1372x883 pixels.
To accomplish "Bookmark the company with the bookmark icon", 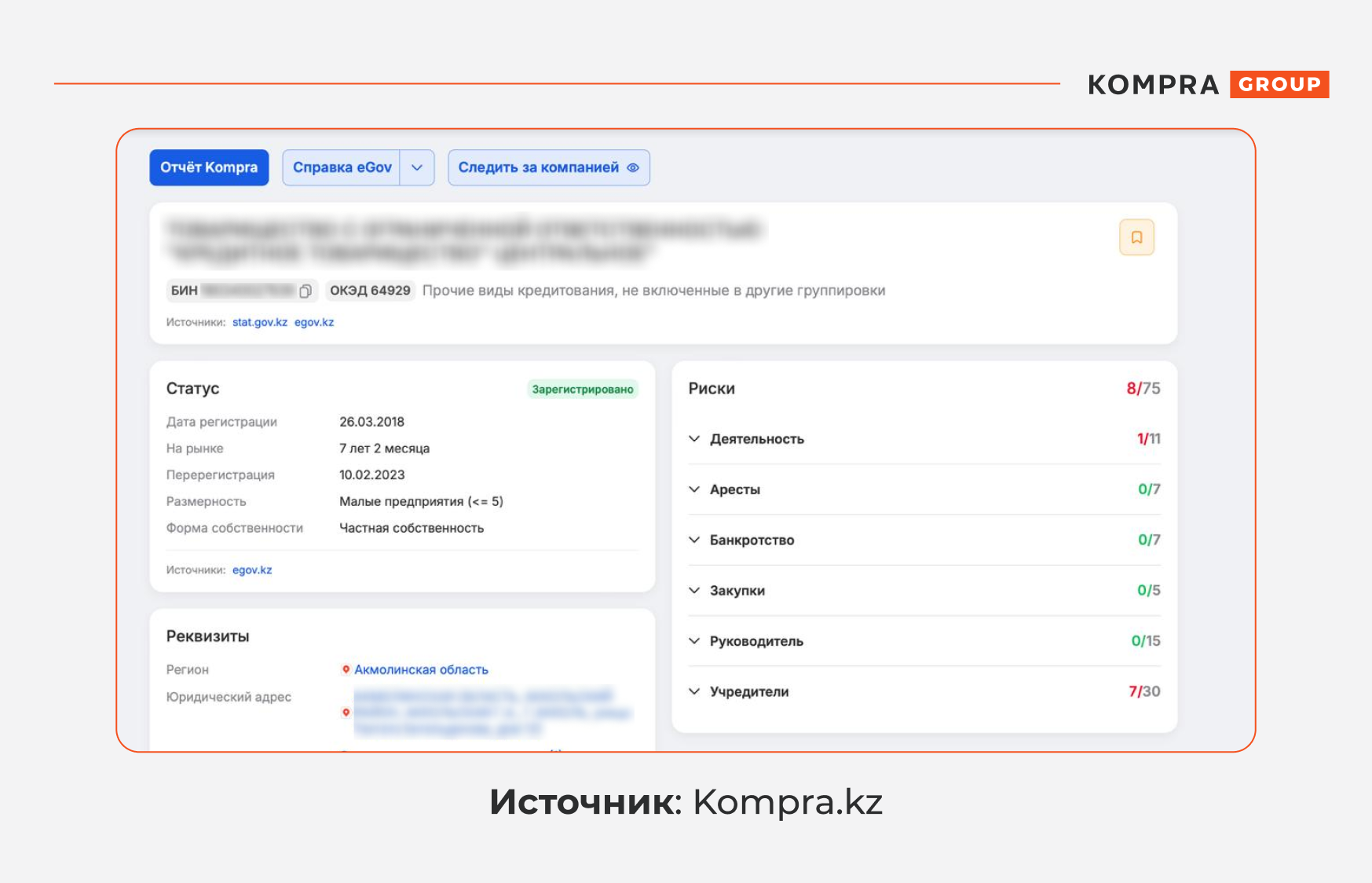I will pos(1136,237).
